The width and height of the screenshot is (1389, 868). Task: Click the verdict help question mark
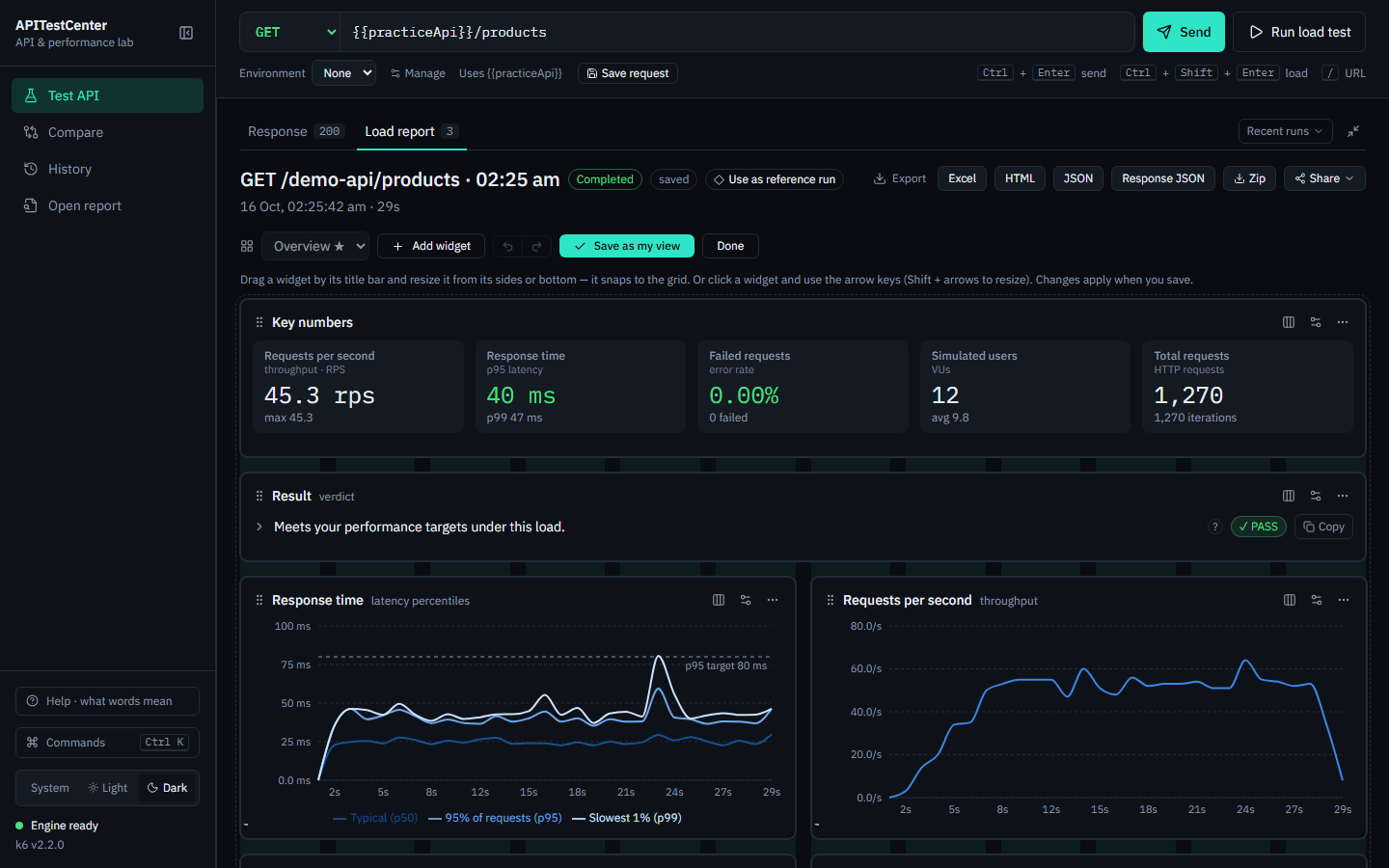pos(1215,527)
